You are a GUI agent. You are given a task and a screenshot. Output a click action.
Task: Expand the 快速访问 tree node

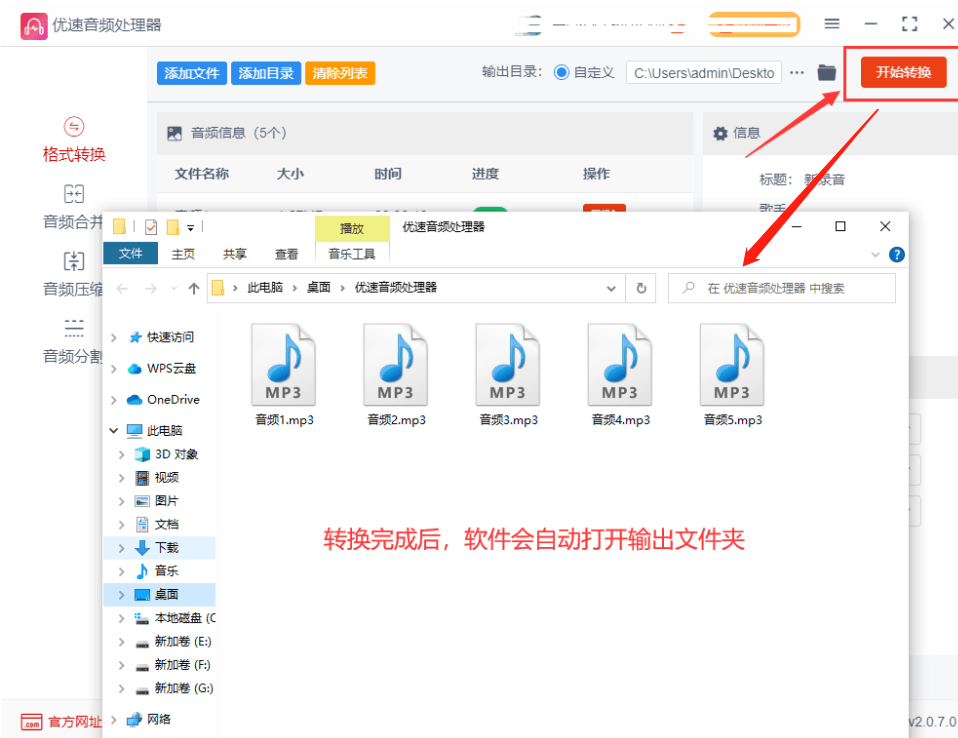tap(114, 337)
